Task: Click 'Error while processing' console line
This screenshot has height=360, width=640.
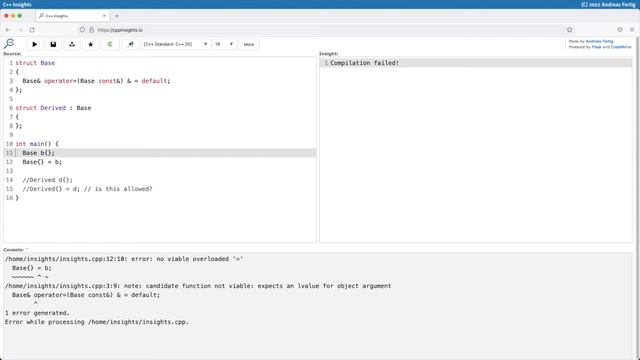Action: pyautogui.click(x=97, y=322)
